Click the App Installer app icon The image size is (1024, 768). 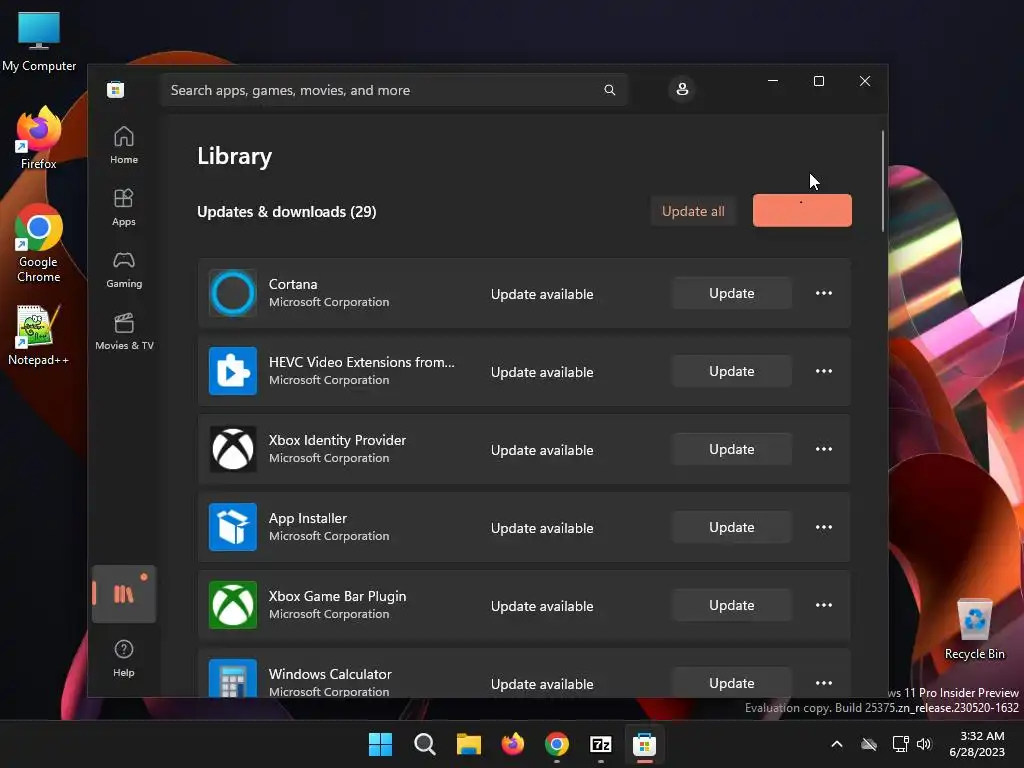[x=232, y=527]
